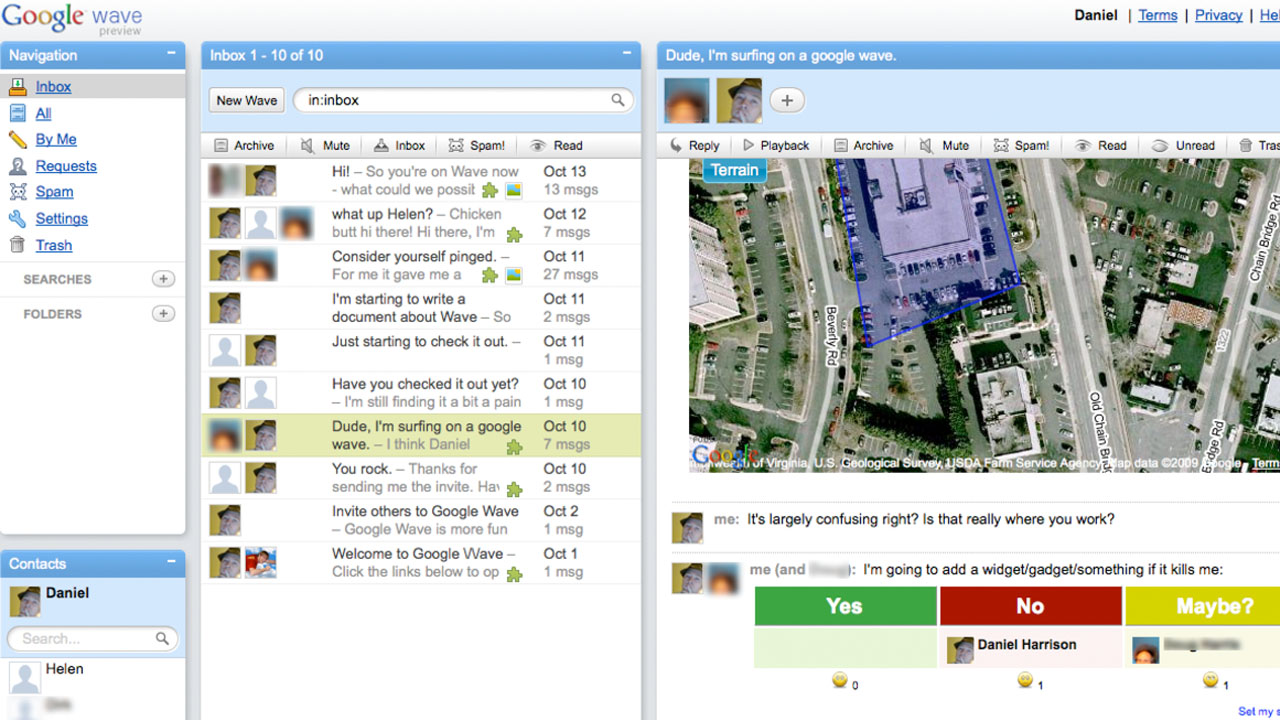Mark as Spam in inbox toolbar
This screenshot has width=1280, height=720.
click(476, 145)
